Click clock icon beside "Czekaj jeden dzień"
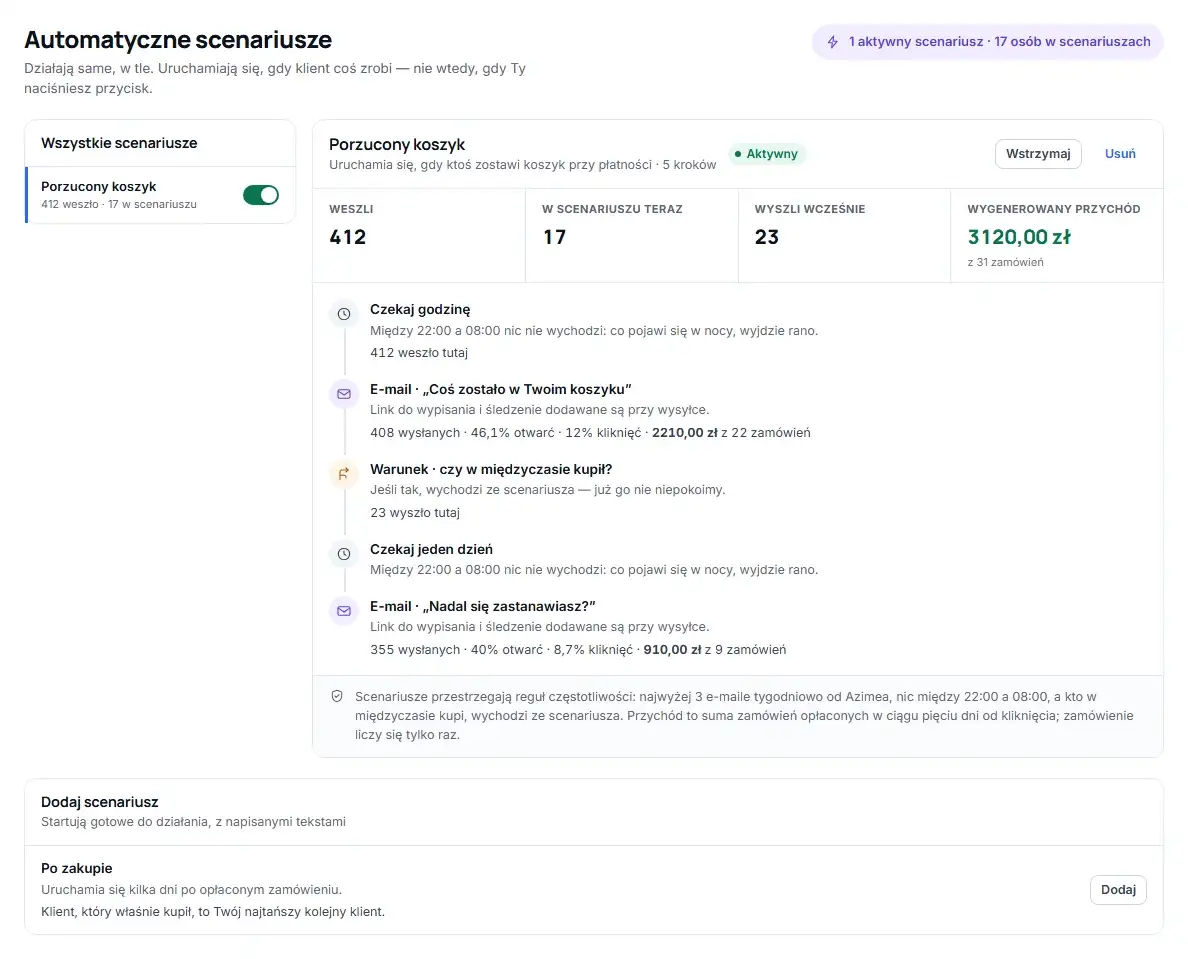The height and width of the screenshot is (959, 1188). pos(344,554)
